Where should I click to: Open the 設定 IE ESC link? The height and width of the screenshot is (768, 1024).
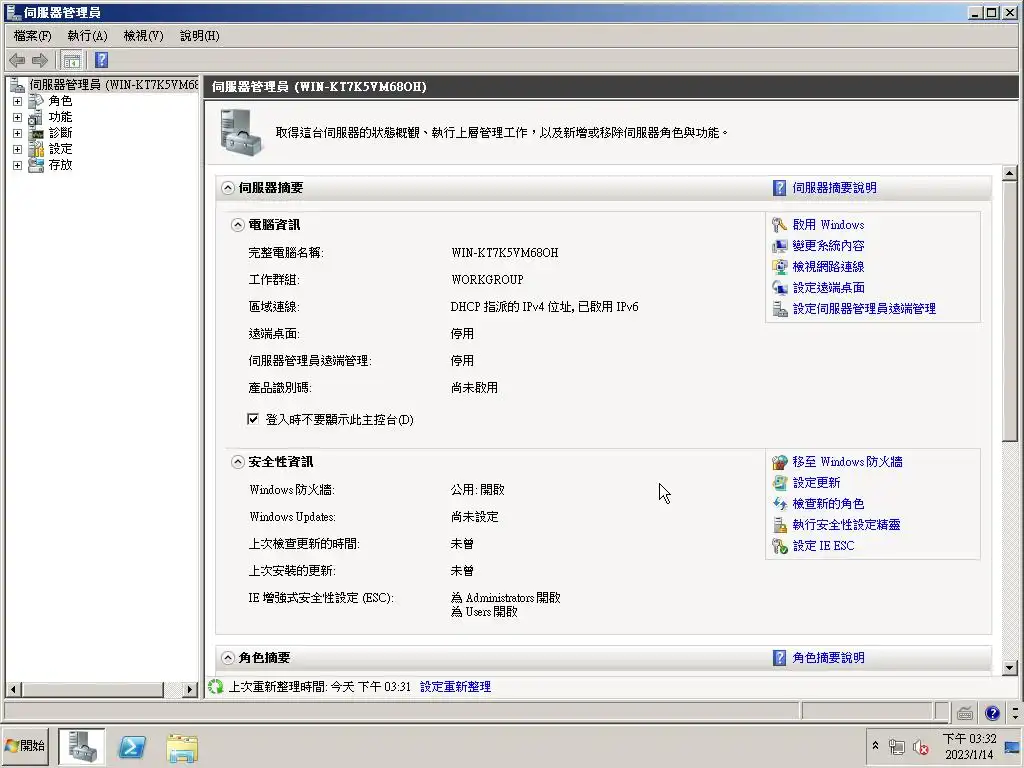[823, 545]
